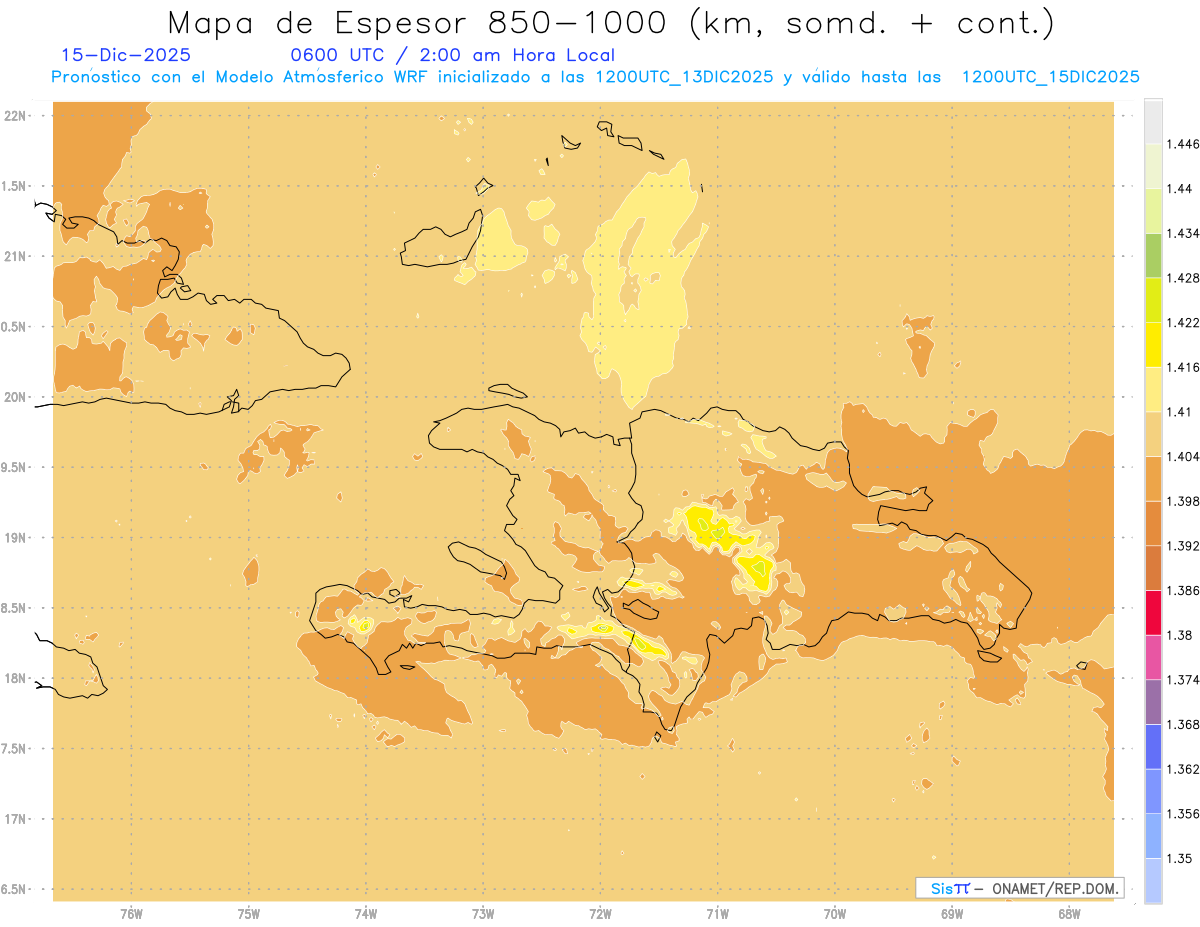
Task: Click the purple swatch in the color legend
Action: [1153, 701]
